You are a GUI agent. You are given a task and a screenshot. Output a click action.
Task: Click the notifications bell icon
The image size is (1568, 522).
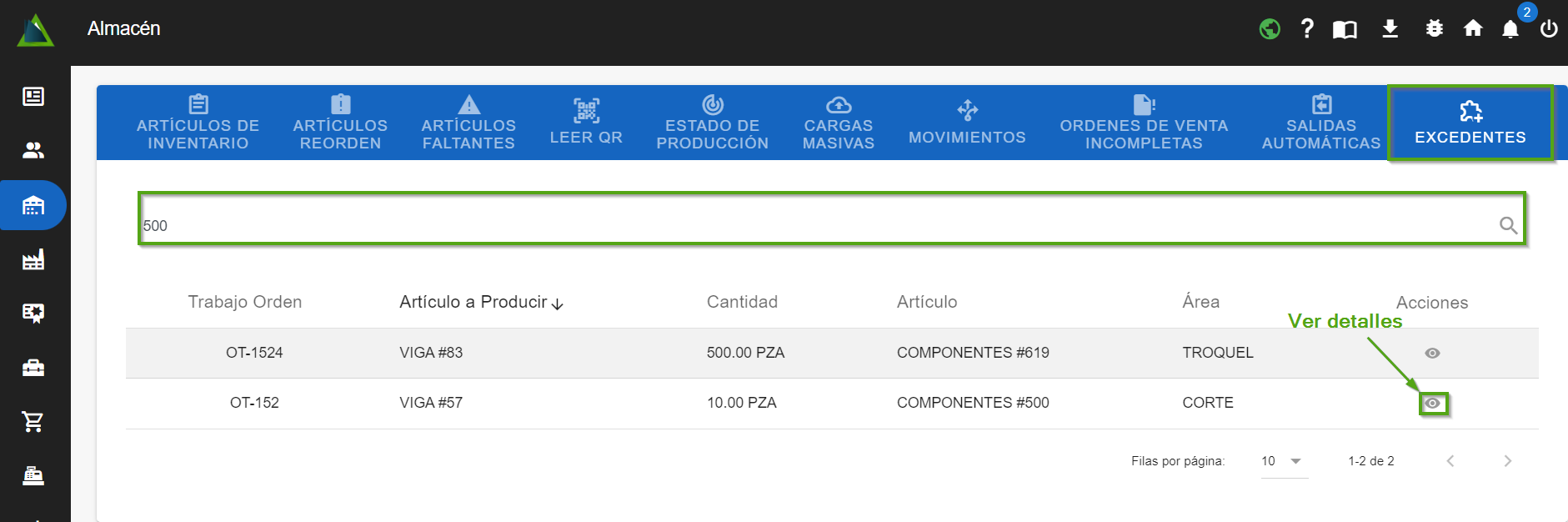(x=1510, y=29)
